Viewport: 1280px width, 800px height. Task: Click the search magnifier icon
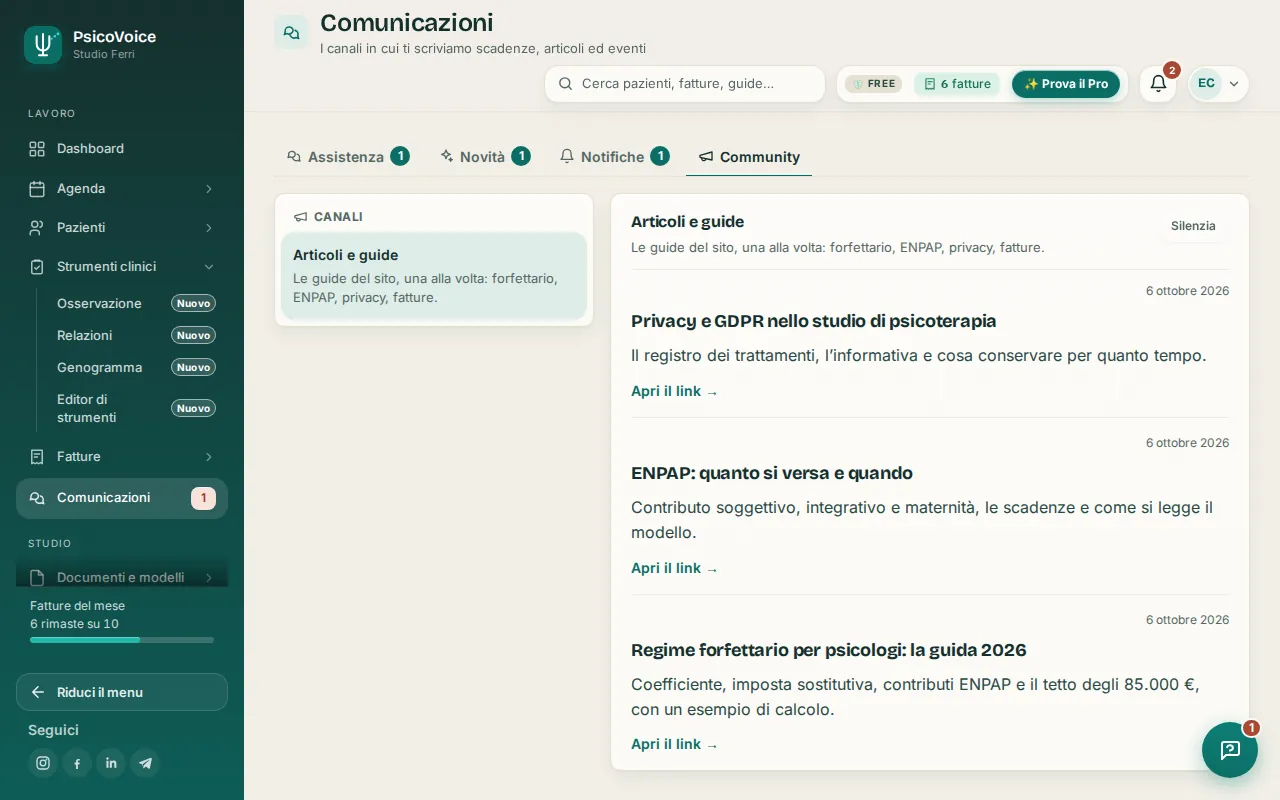[x=565, y=84]
